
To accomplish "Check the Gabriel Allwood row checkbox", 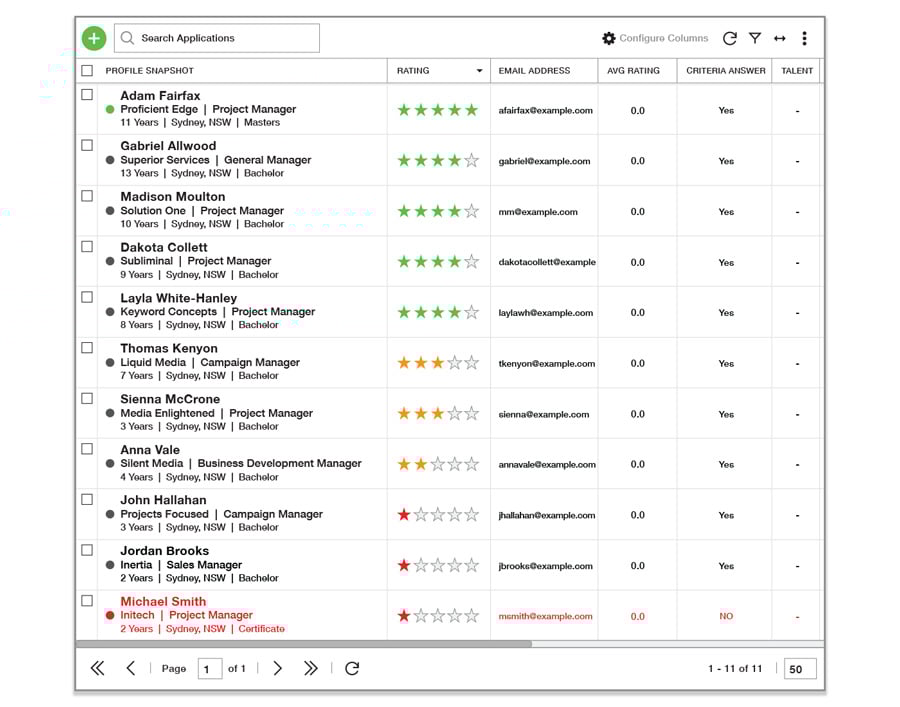I will tap(87, 145).
